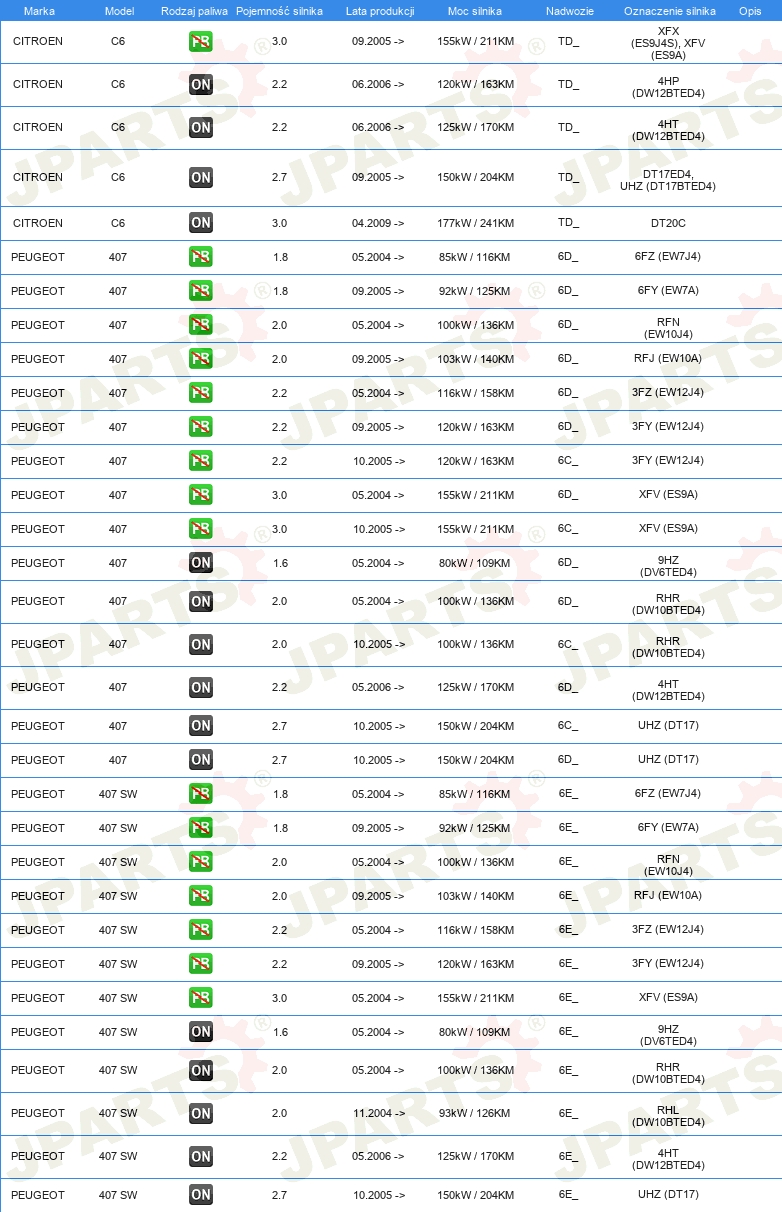The height and width of the screenshot is (1212, 782).
Task: Click the PB icon in the 407 SW XFV (ES9A) row
Action: tap(200, 998)
